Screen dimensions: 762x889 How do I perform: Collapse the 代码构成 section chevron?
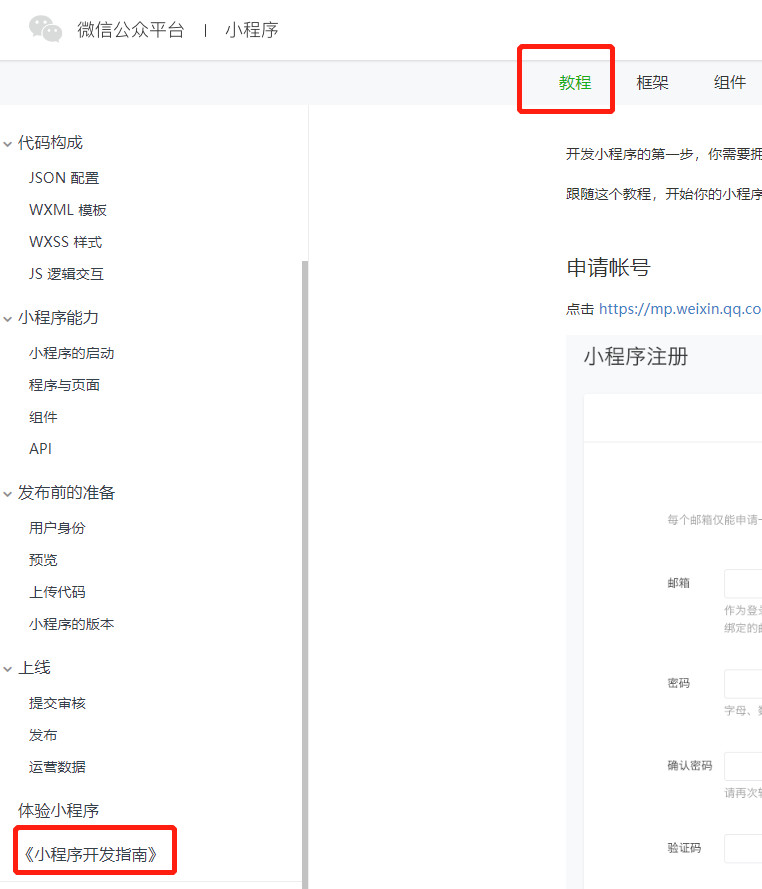point(7,144)
